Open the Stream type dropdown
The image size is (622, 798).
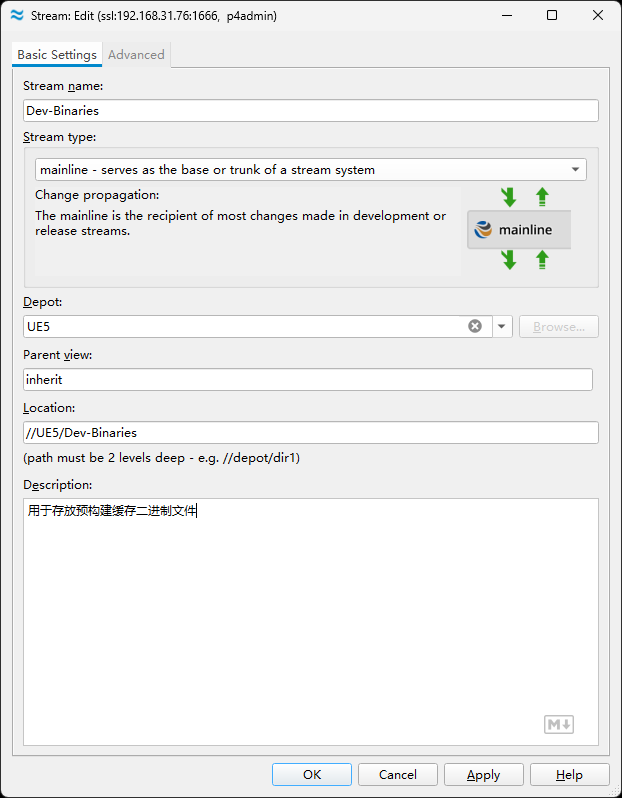pyautogui.click(x=310, y=169)
